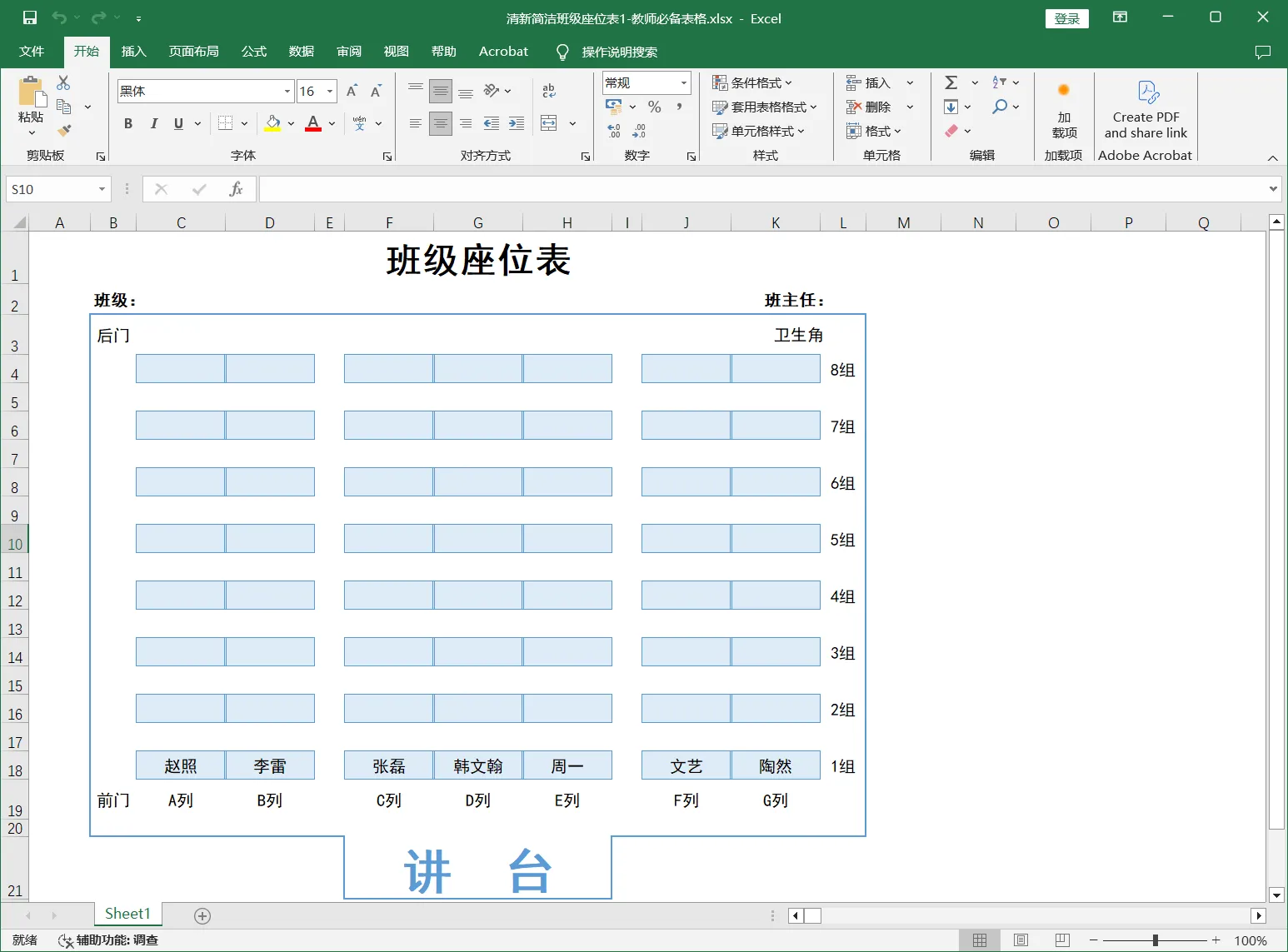
Task: Click the Find and Select magnifier icon
Action: (x=1000, y=107)
